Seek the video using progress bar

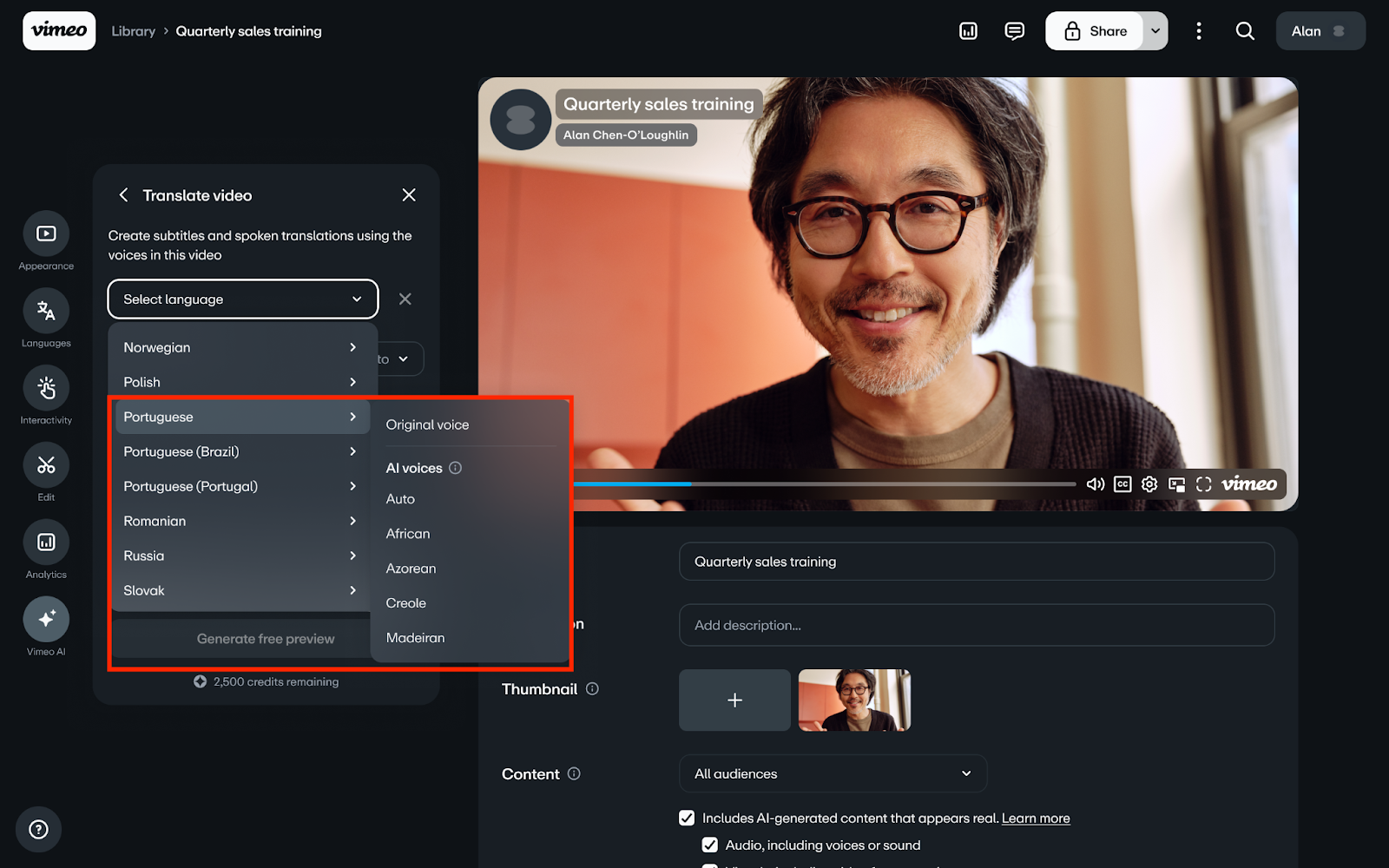tap(825, 483)
